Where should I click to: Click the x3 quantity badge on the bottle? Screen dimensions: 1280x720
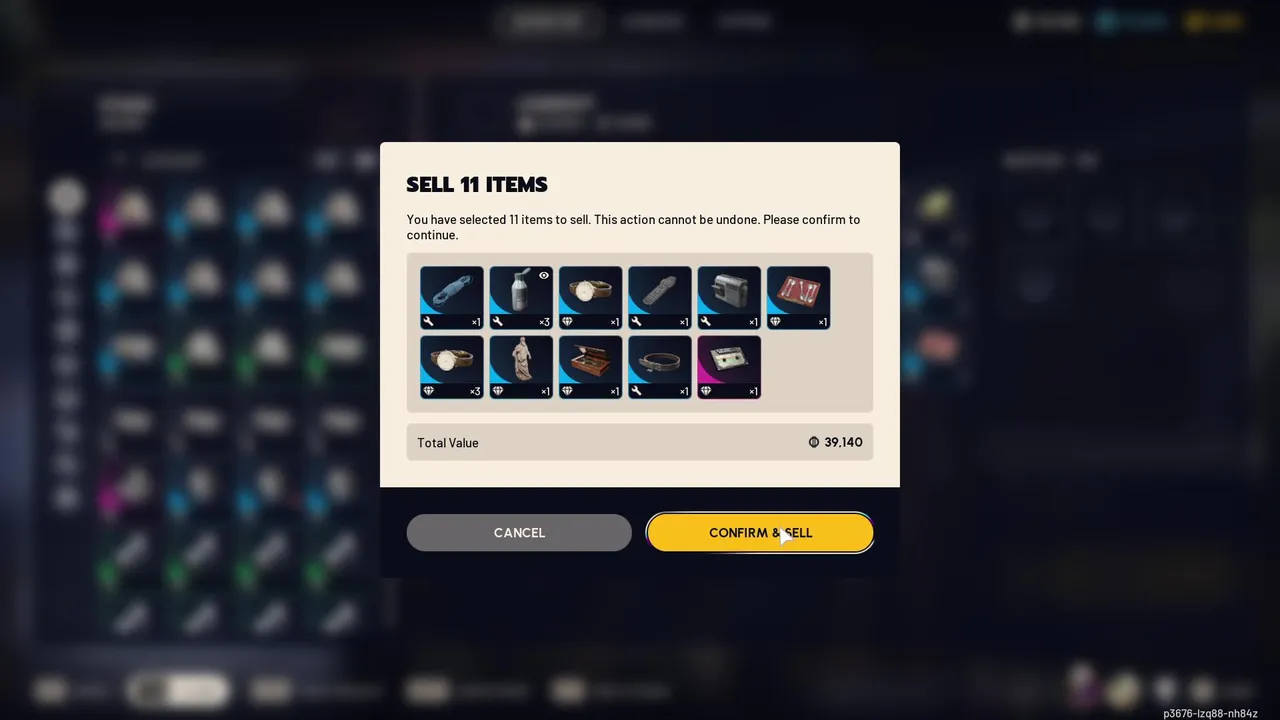point(544,322)
